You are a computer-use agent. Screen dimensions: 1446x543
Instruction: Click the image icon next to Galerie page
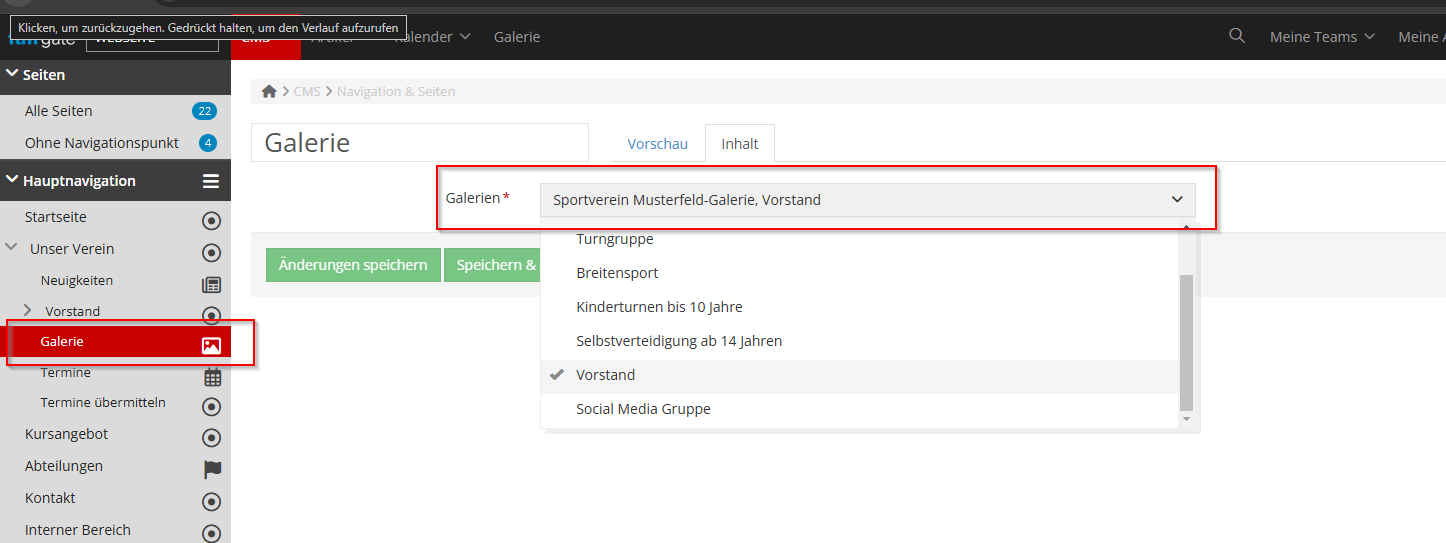click(x=211, y=345)
